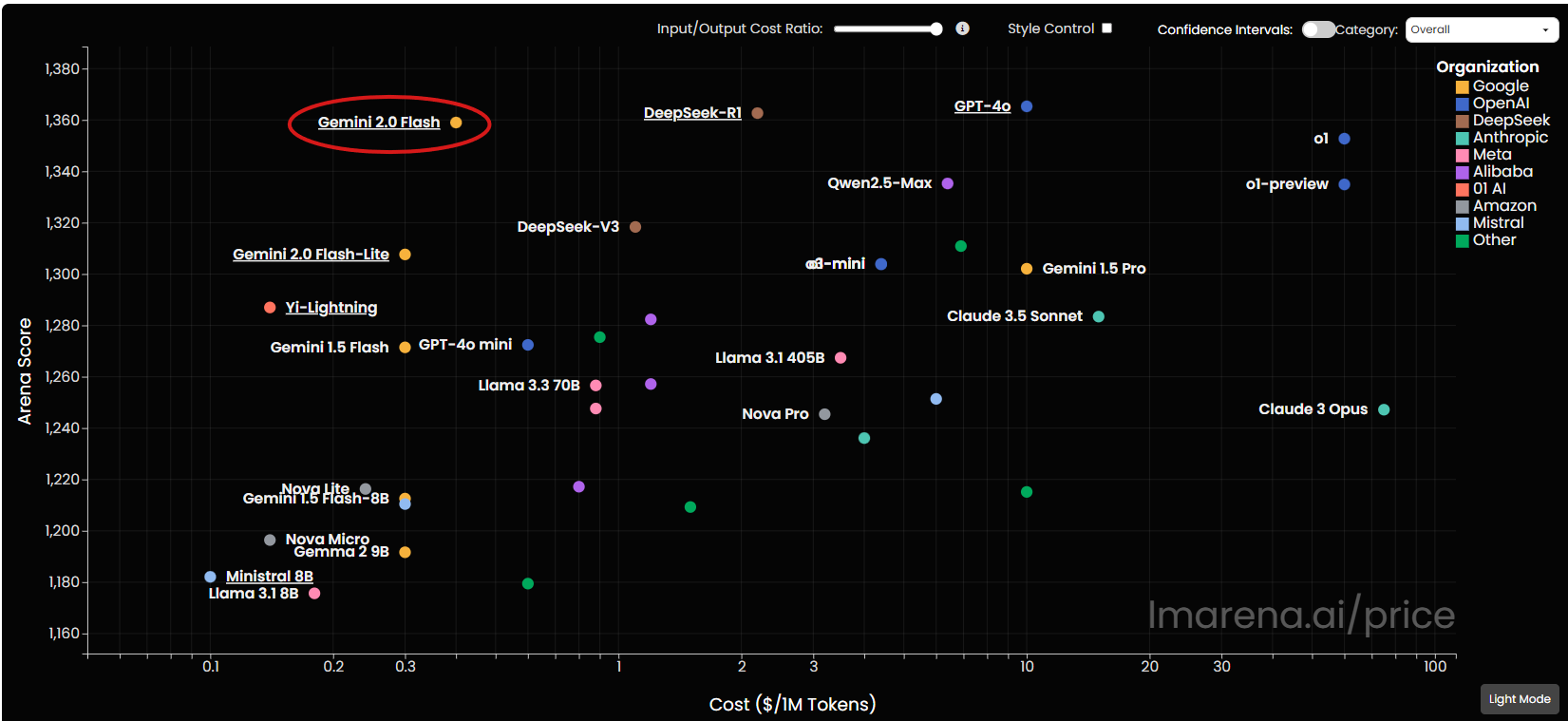Click the Gemini 1.5 Pro label text
The height and width of the screenshot is (721, 1568).
point(1094,269)
